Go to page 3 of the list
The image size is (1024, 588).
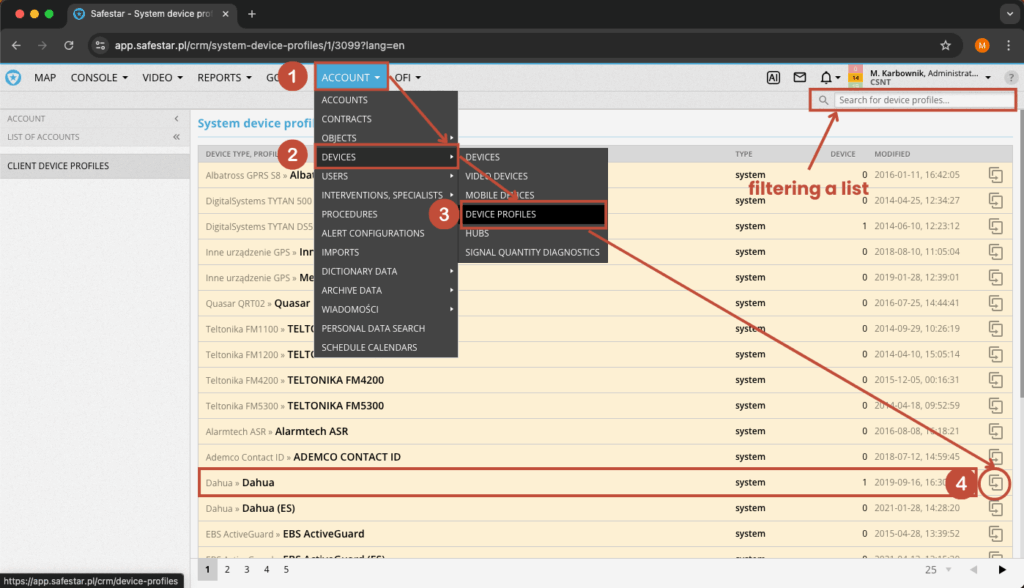pyautogui.click(x=247, y=570)
